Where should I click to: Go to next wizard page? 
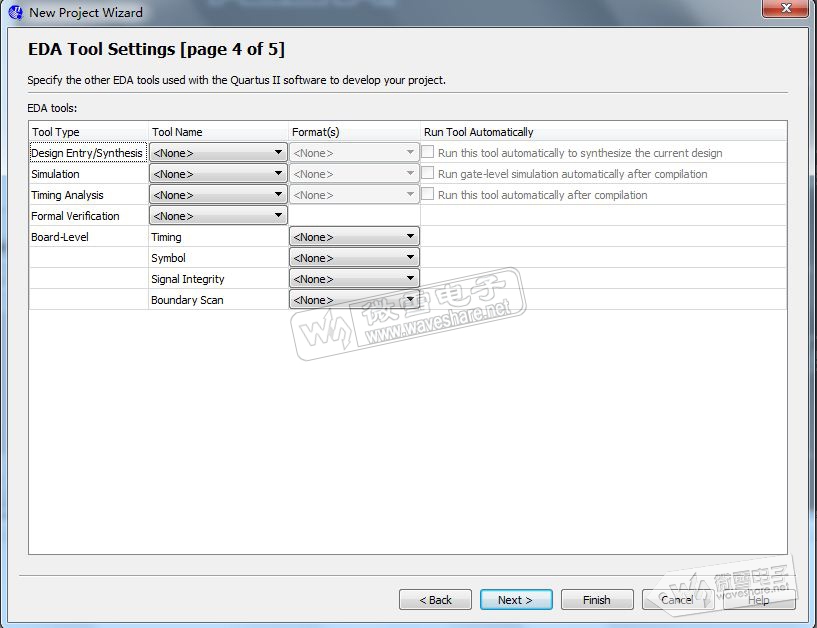click(x=516, y=600)
